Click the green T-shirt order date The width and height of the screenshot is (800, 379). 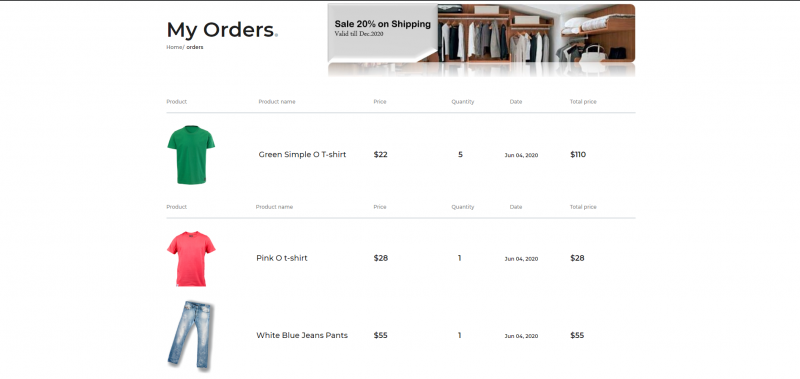tap(521, 155)
